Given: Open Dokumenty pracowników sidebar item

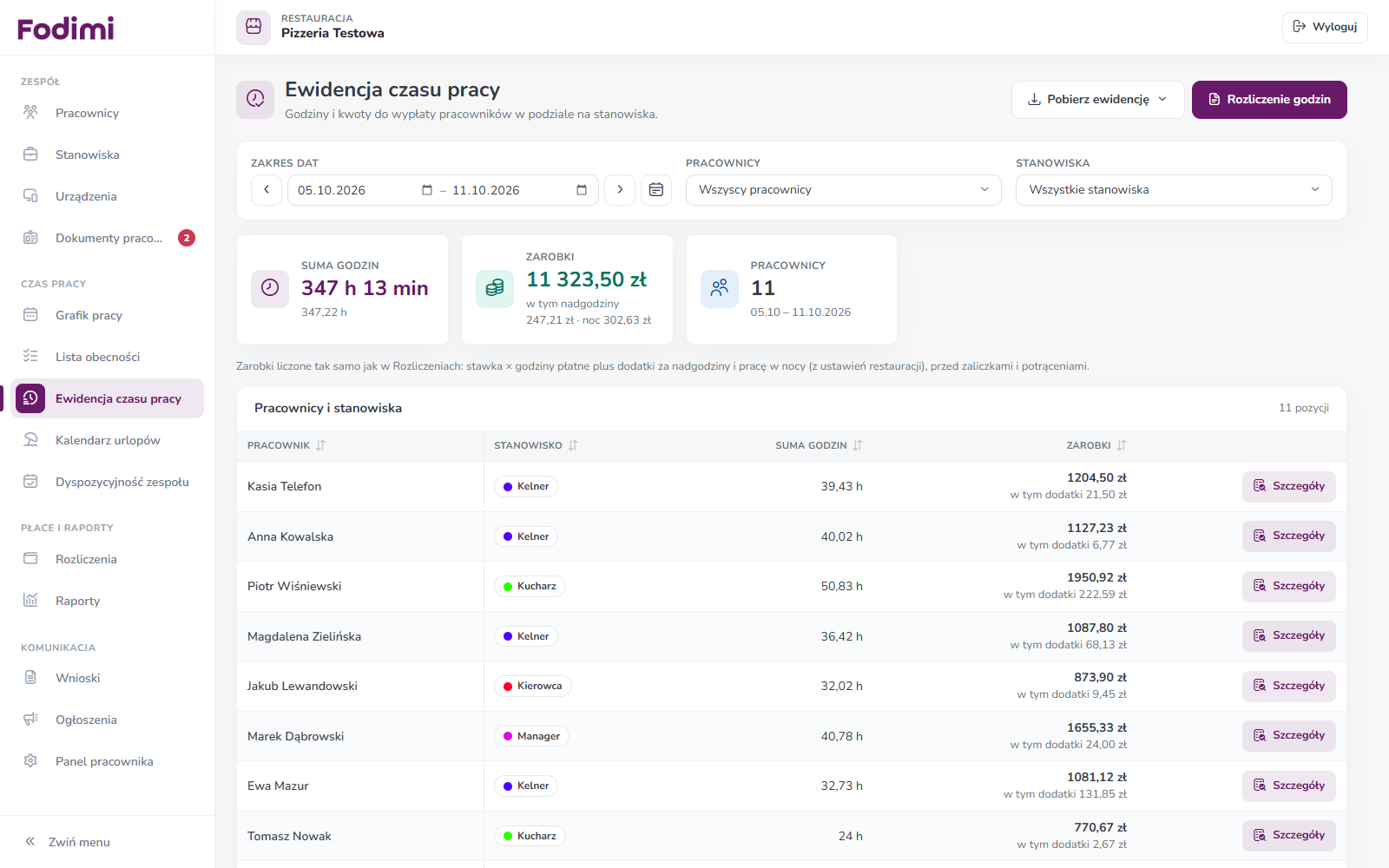Looking at the screenshot, I should point(108,238).
